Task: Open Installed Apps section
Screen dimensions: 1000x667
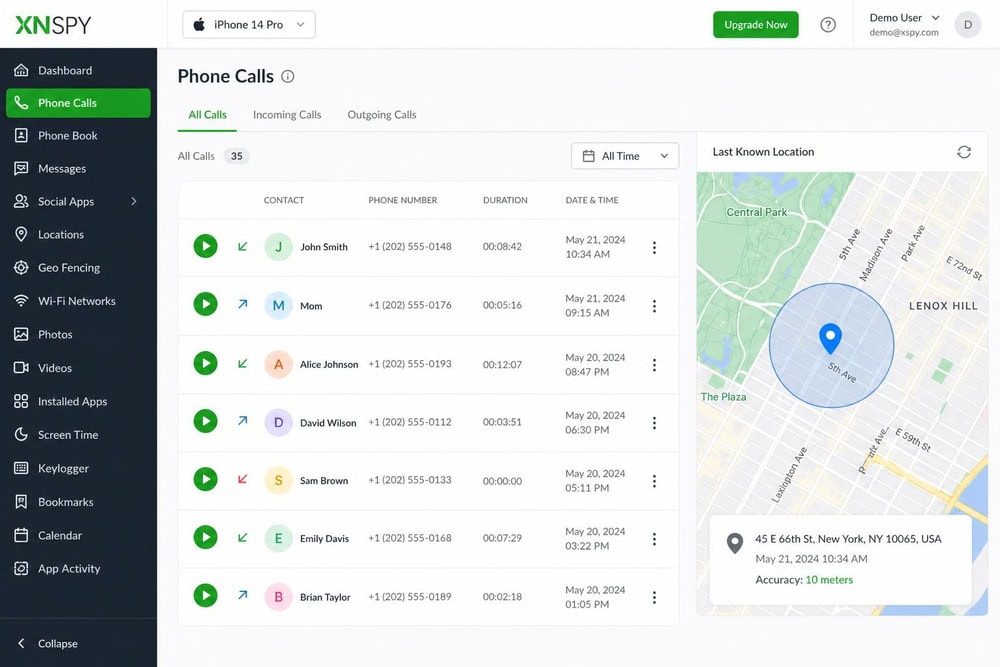Action: pos(78,401)
